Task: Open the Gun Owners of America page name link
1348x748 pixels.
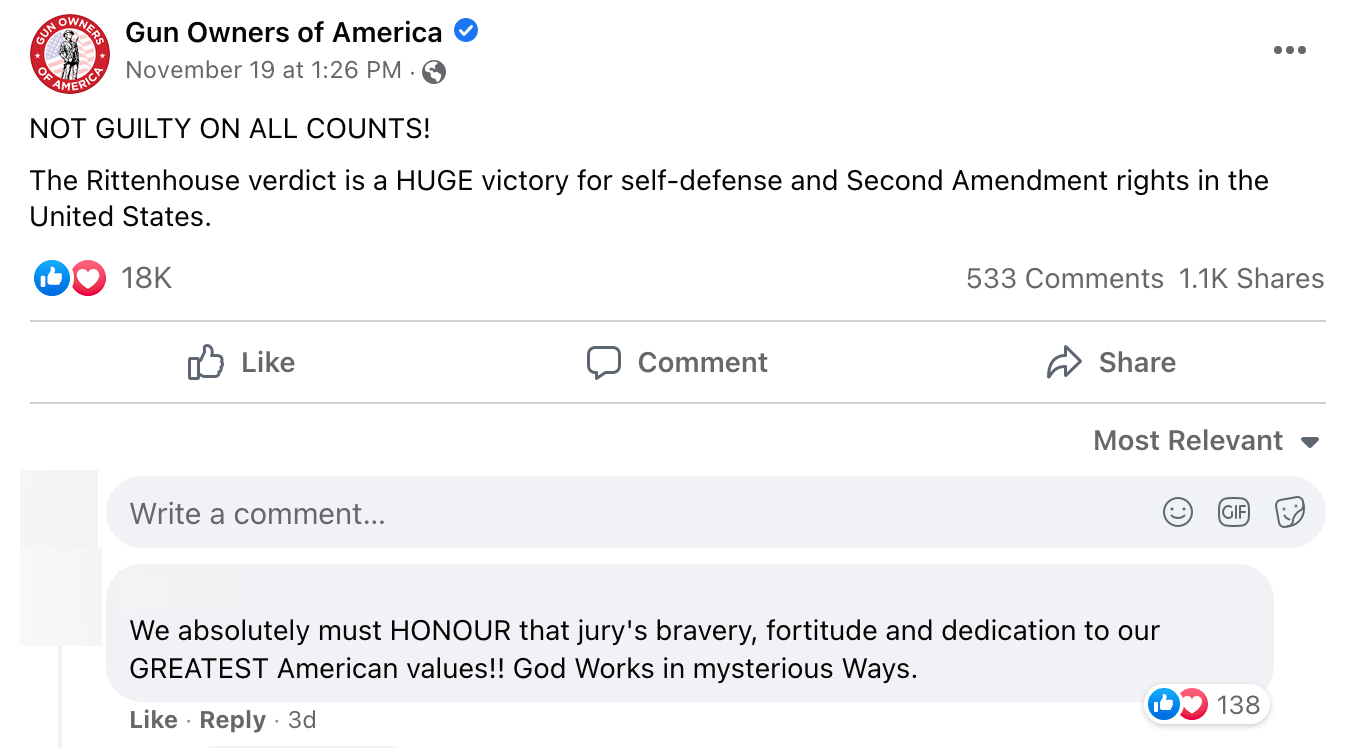Action: pos(284,32)
